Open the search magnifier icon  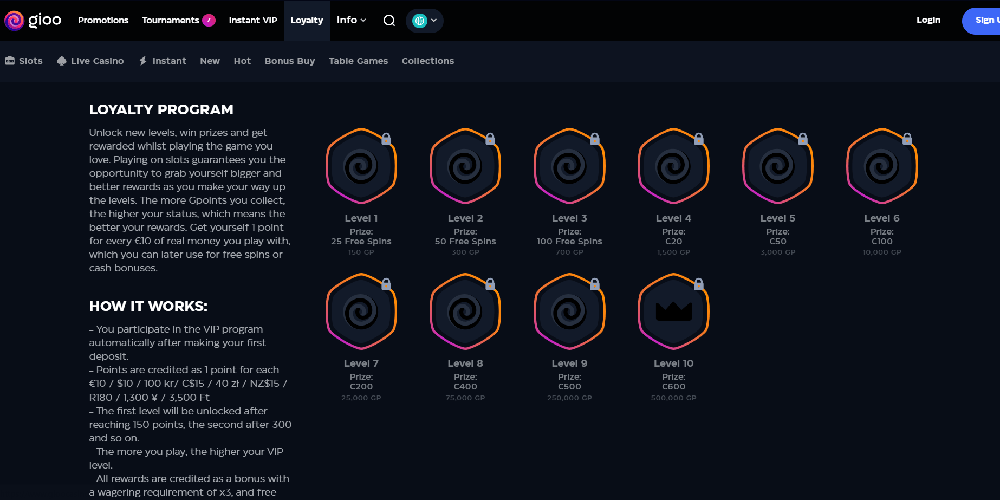(x=389, y=20)
